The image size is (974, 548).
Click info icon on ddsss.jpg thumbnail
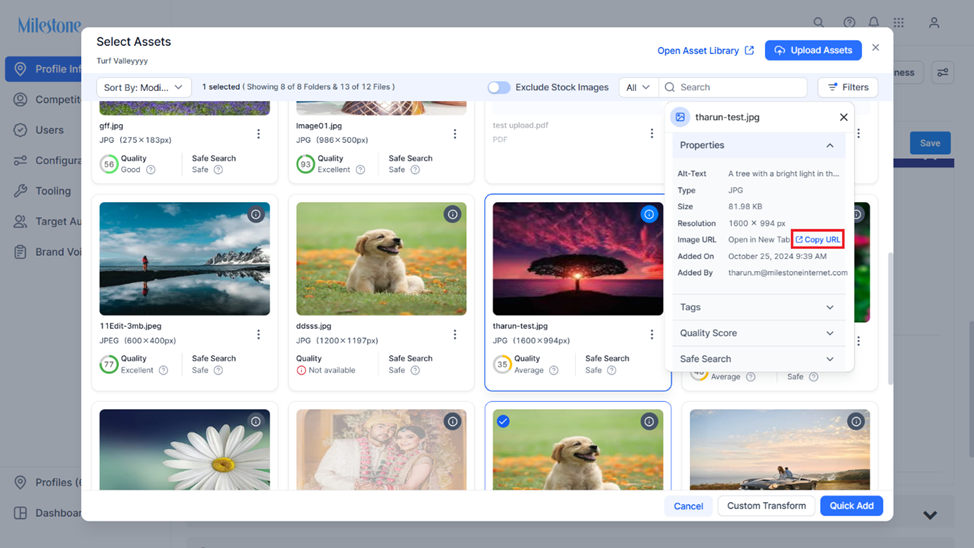452,214
